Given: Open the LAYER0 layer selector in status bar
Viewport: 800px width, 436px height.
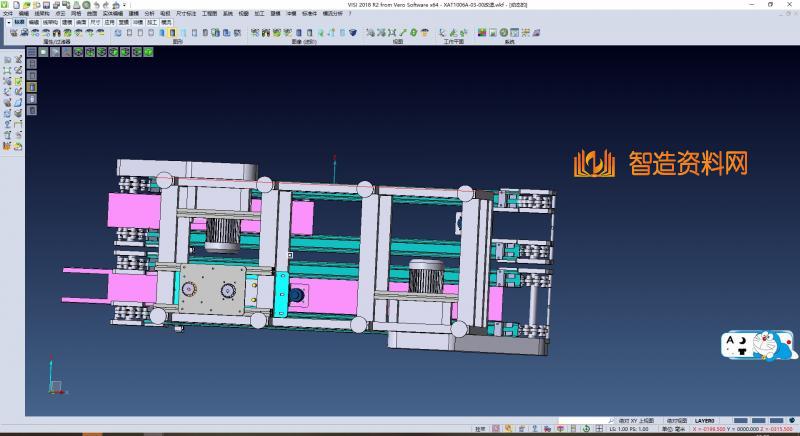Looking at the screenshot, I should pos(705,421).
